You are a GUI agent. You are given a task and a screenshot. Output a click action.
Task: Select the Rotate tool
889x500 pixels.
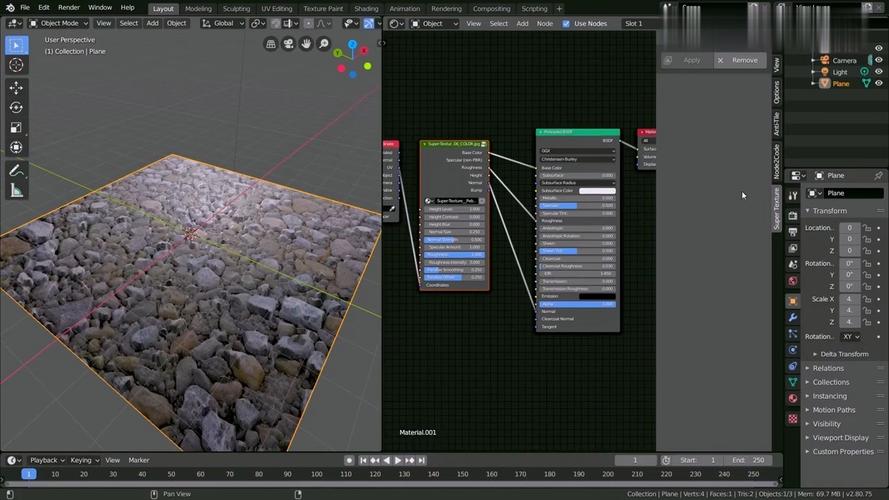pyautogui.click(x=16, y=107)
